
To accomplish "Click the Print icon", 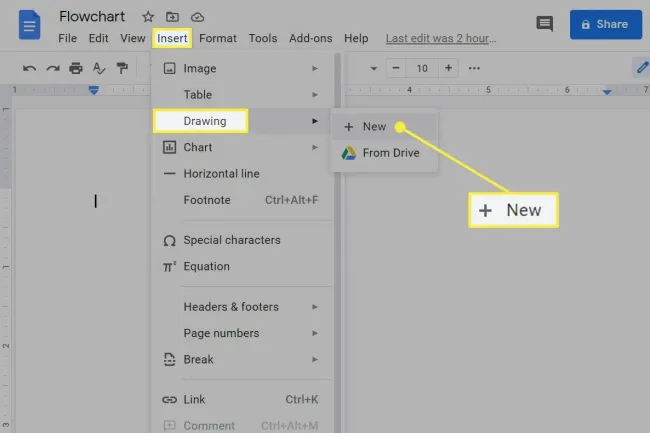I will [76, 68].
